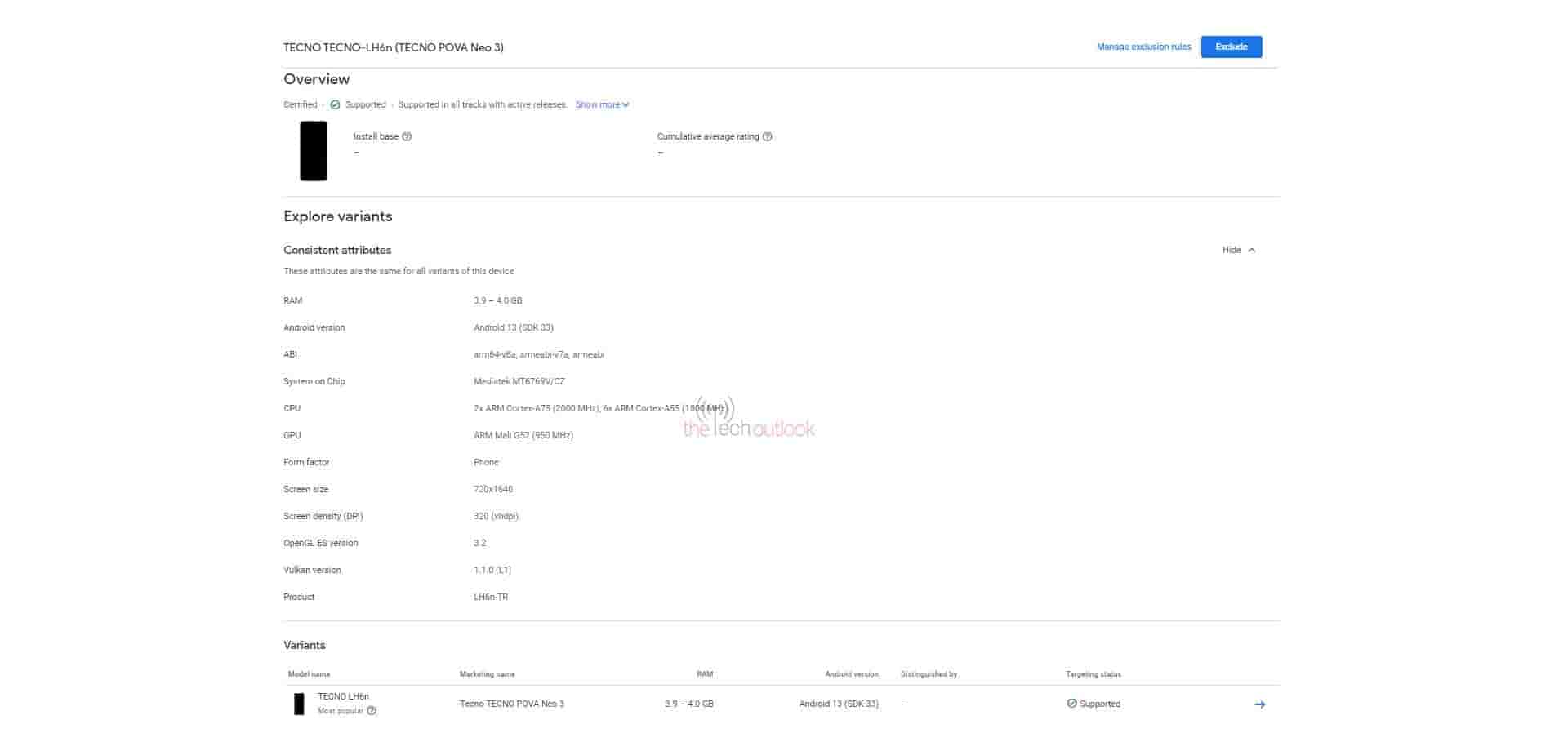The image size is (1568, 751).
Task: Click the RAM column header in Variants
Action: (704, 674)
